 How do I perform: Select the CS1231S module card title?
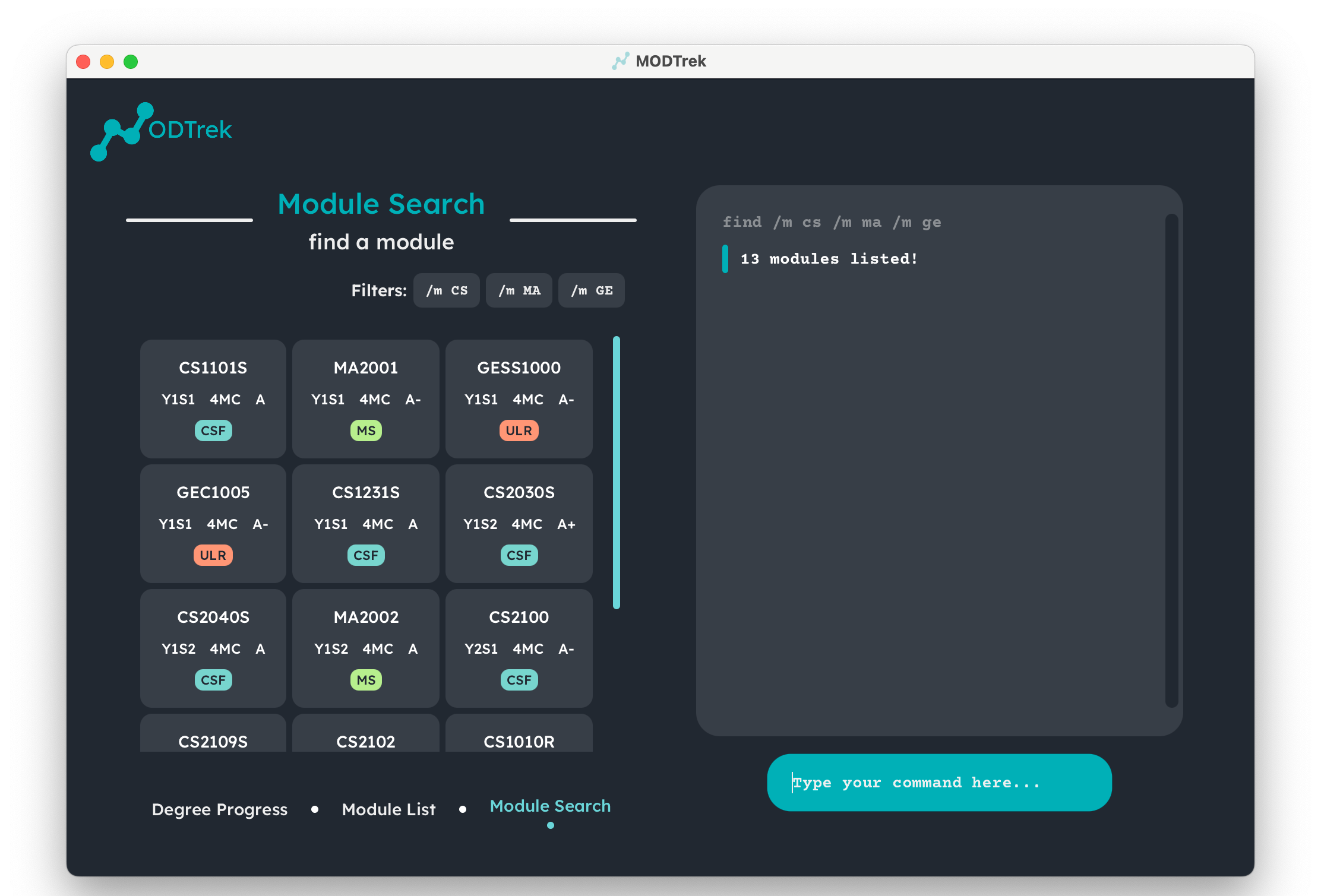(x=366, y=493)
